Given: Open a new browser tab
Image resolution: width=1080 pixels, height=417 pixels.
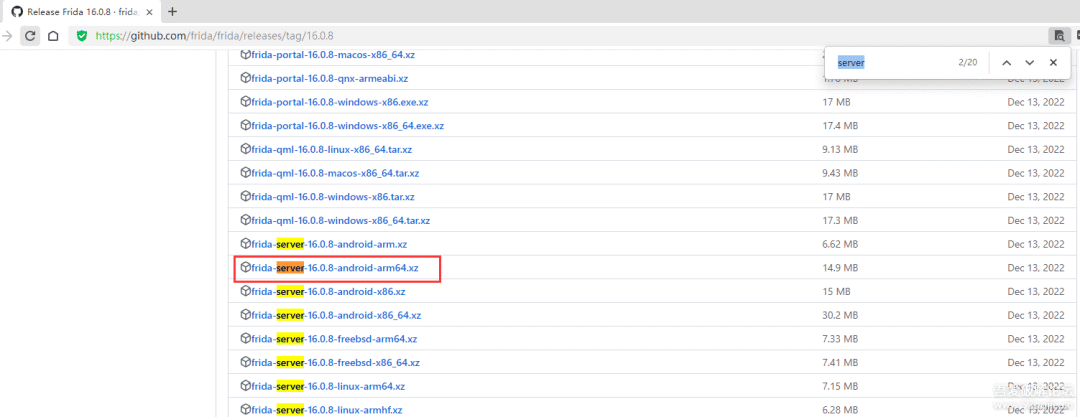Looking at the screenshot, I should [172, 12].
